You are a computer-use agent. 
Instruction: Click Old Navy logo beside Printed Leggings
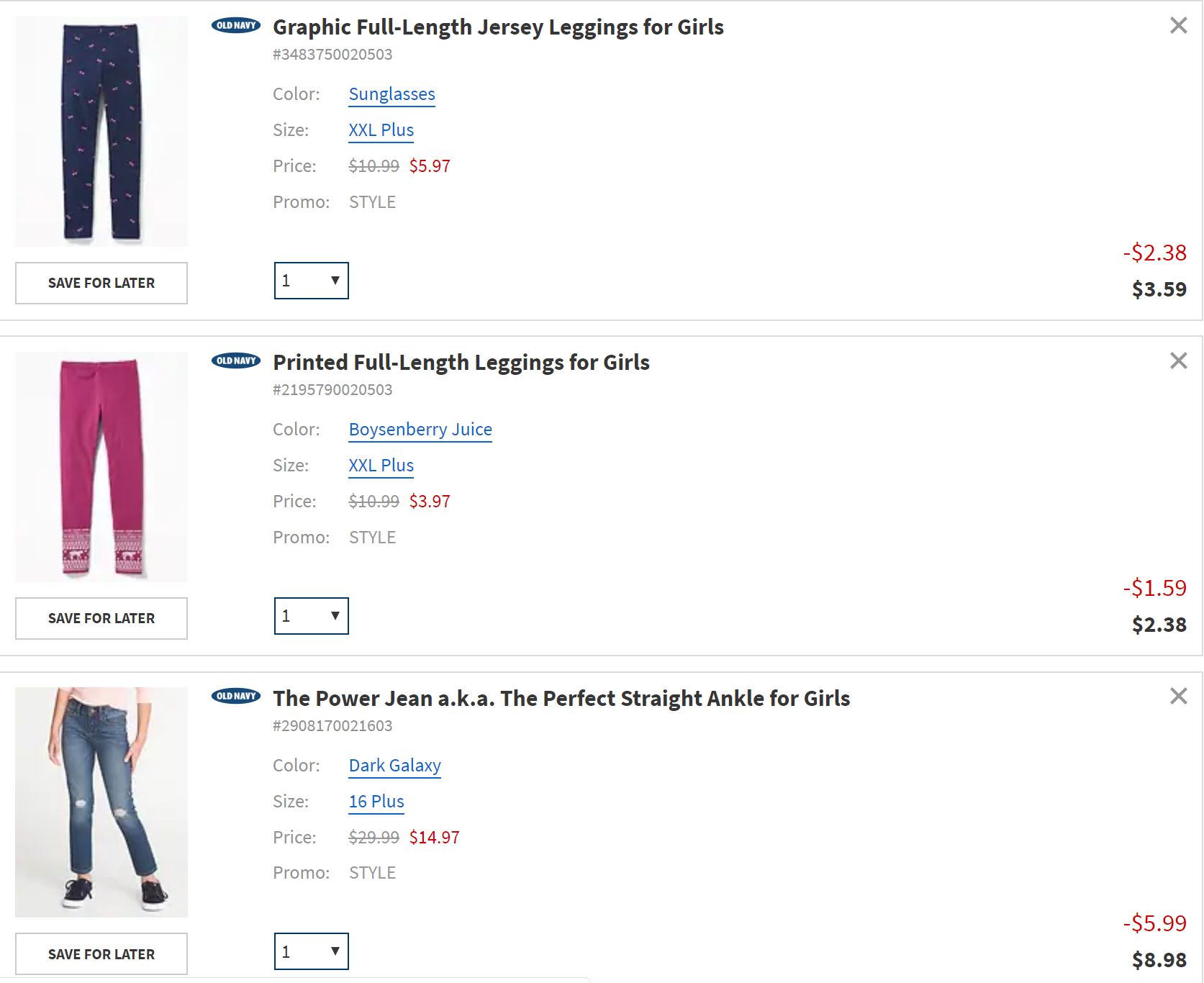pyautogui.click(x=236, y=361)
